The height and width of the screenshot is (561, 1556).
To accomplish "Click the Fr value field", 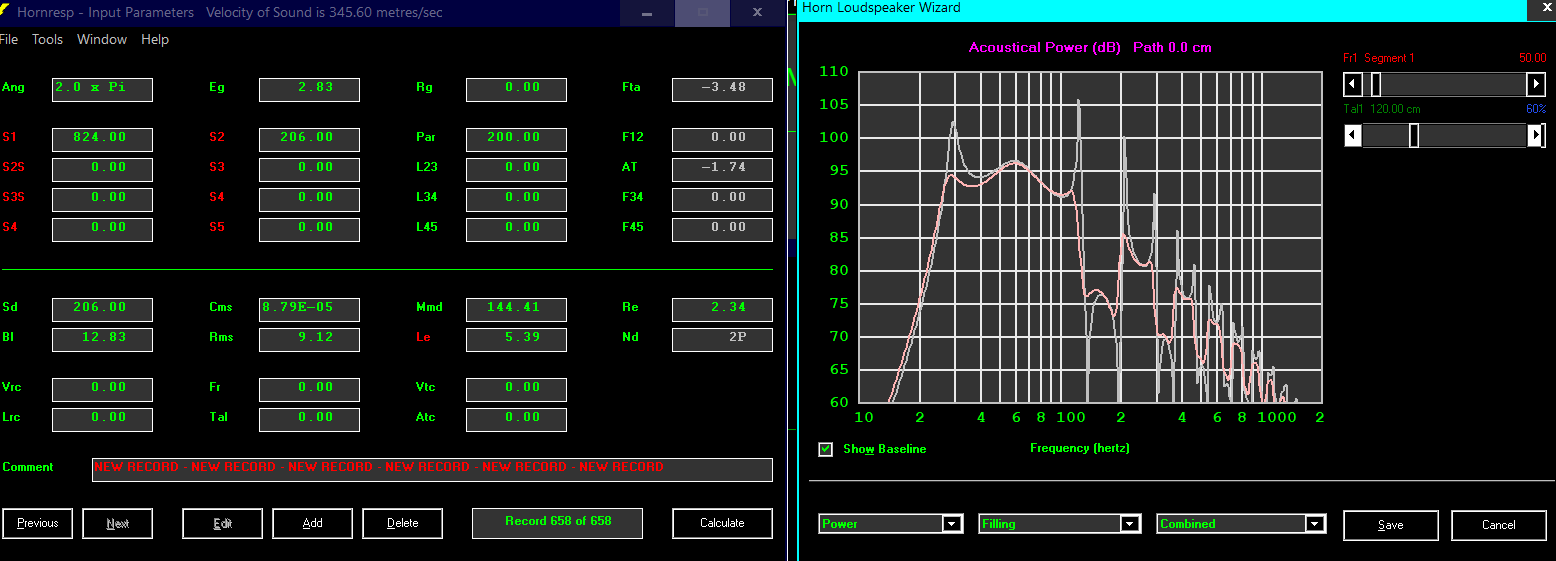I will coord(309,389).
